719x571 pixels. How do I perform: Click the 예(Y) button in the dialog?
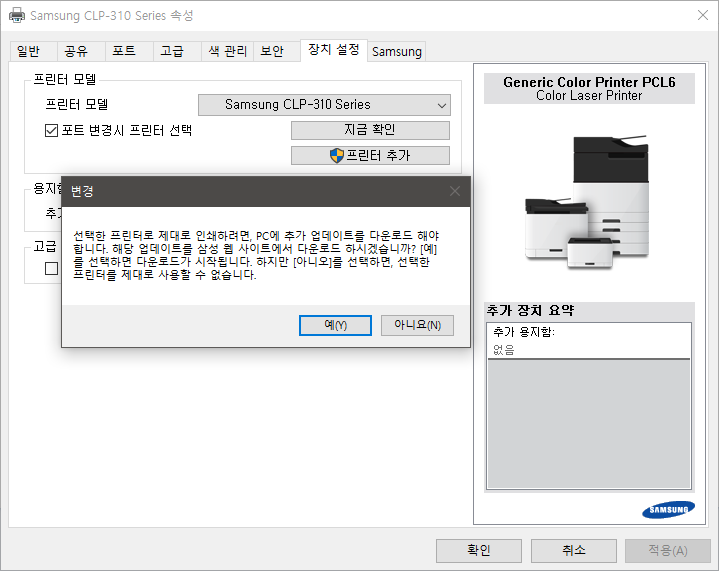click(335, 325)
